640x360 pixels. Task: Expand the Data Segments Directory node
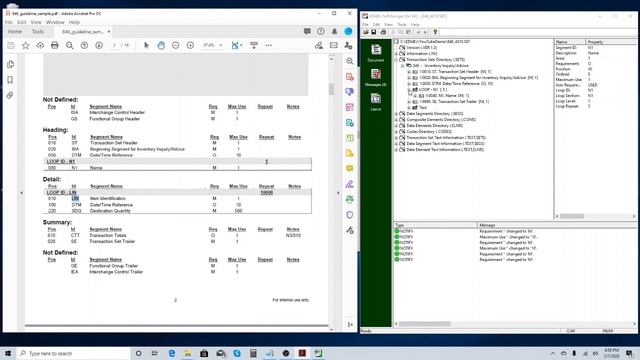tap(396, 113)
